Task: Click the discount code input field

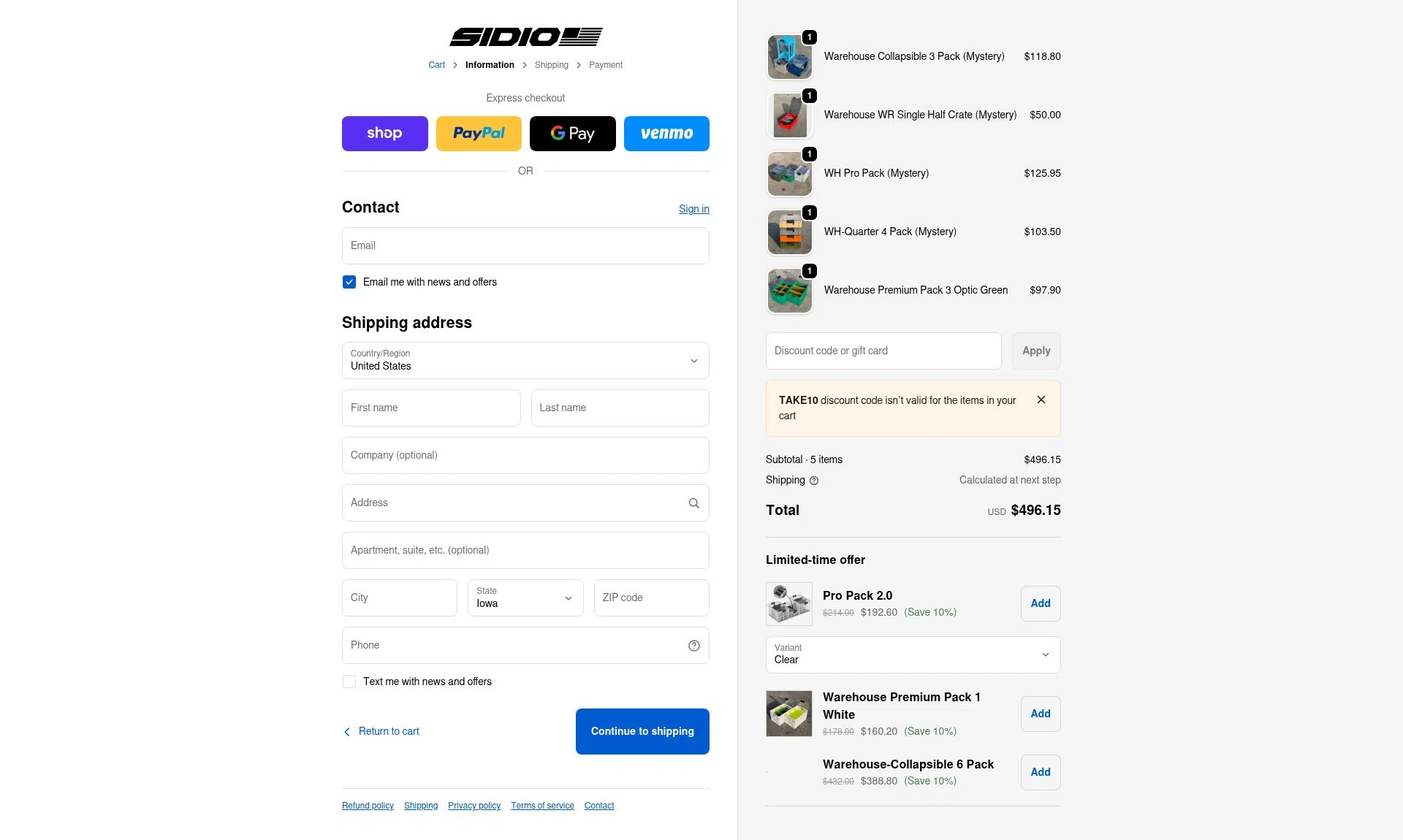Action: 883,351
